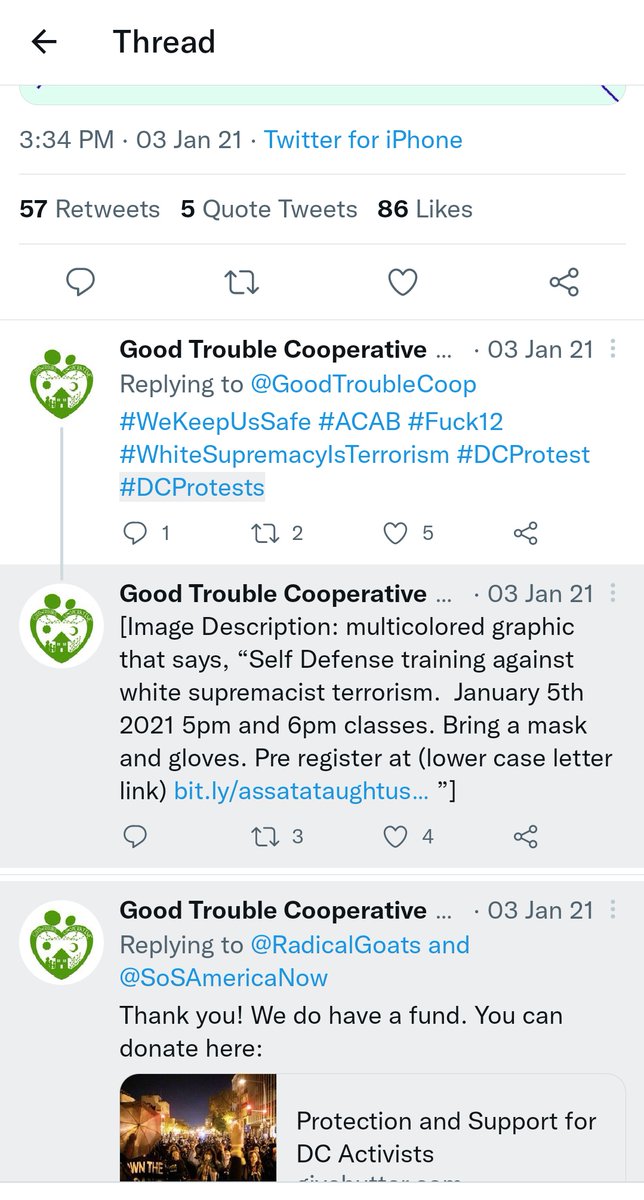Retweet the hashtags tweet with 2 retweets
Viewport: 644px width, 1200px height.
[265, 533]
